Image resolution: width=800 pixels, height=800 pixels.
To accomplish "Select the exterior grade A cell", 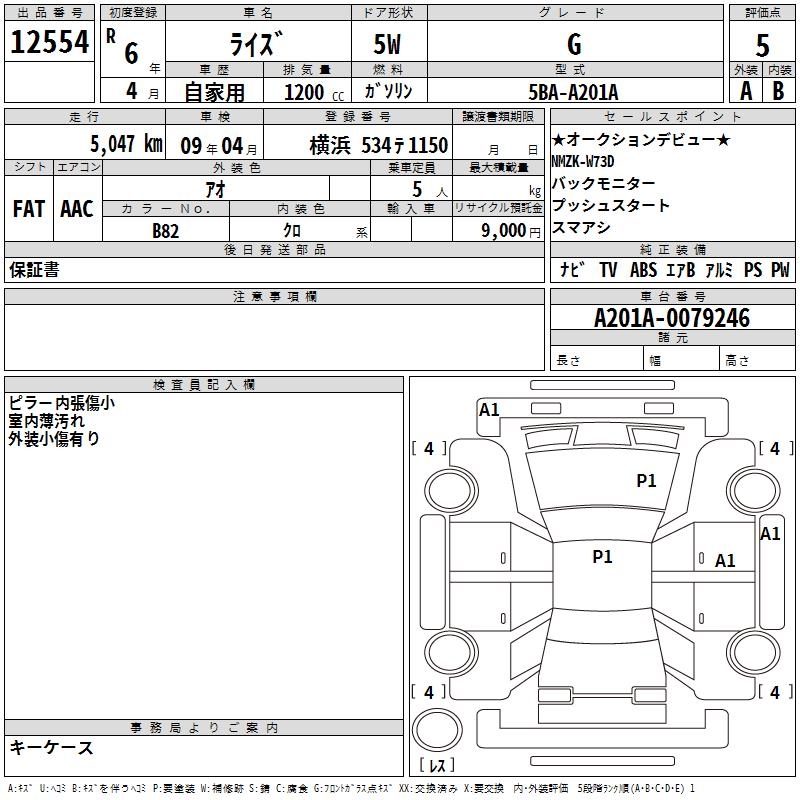I will pos(746,91).
